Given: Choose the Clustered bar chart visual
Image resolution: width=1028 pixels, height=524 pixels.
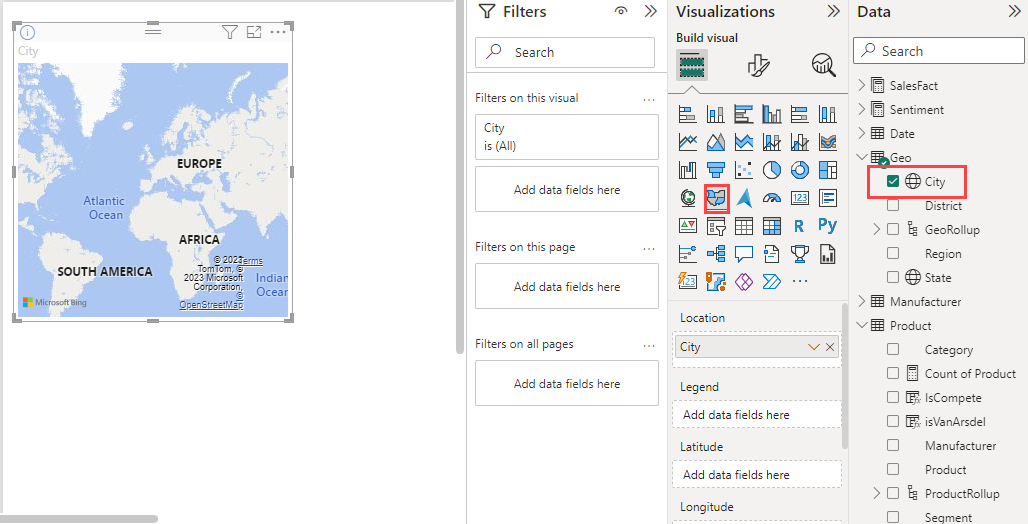Looking at the screenshot, I should [x=743, y=114].
